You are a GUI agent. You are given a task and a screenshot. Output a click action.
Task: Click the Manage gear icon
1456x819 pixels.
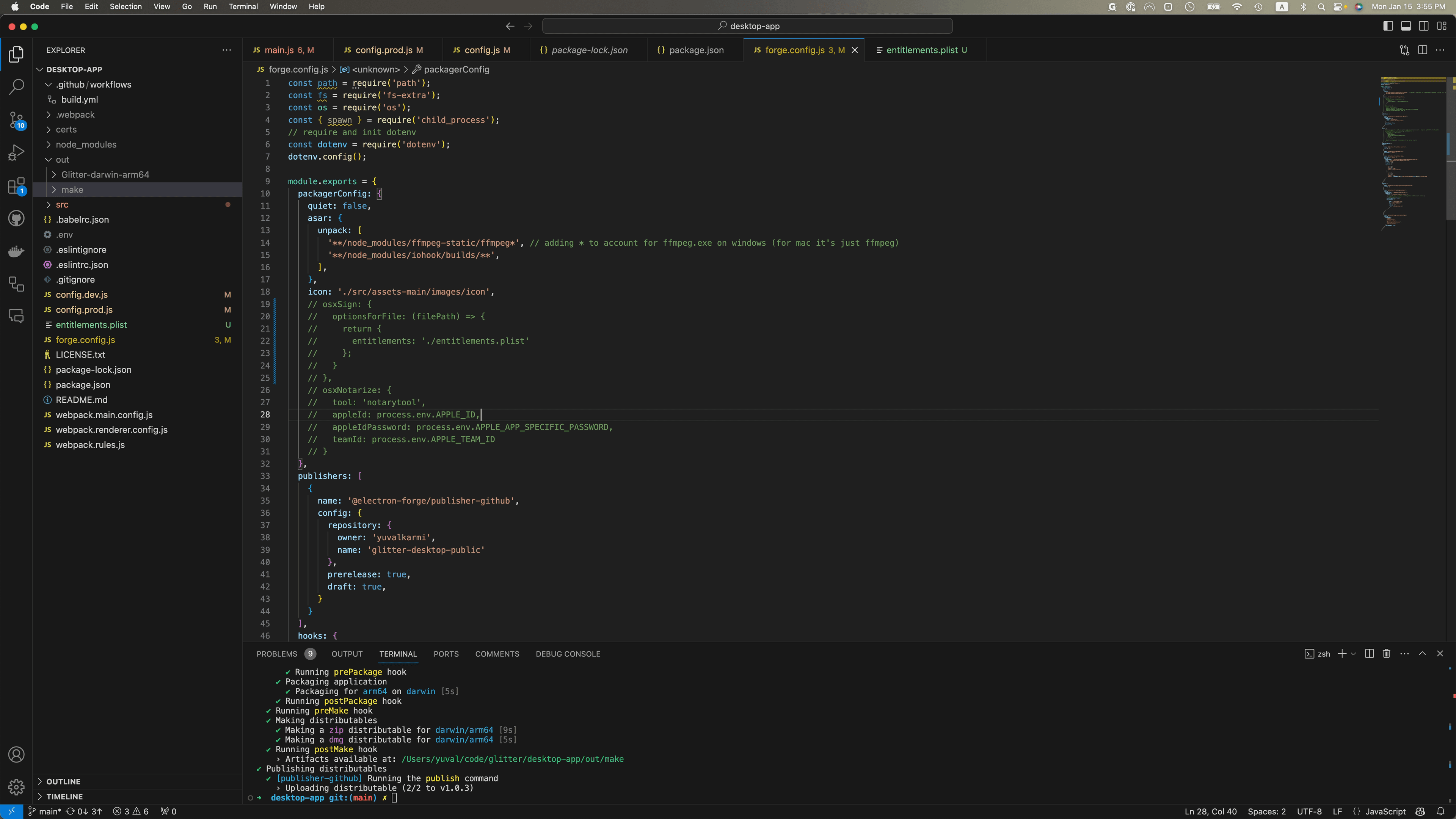(x=16, y=786)
